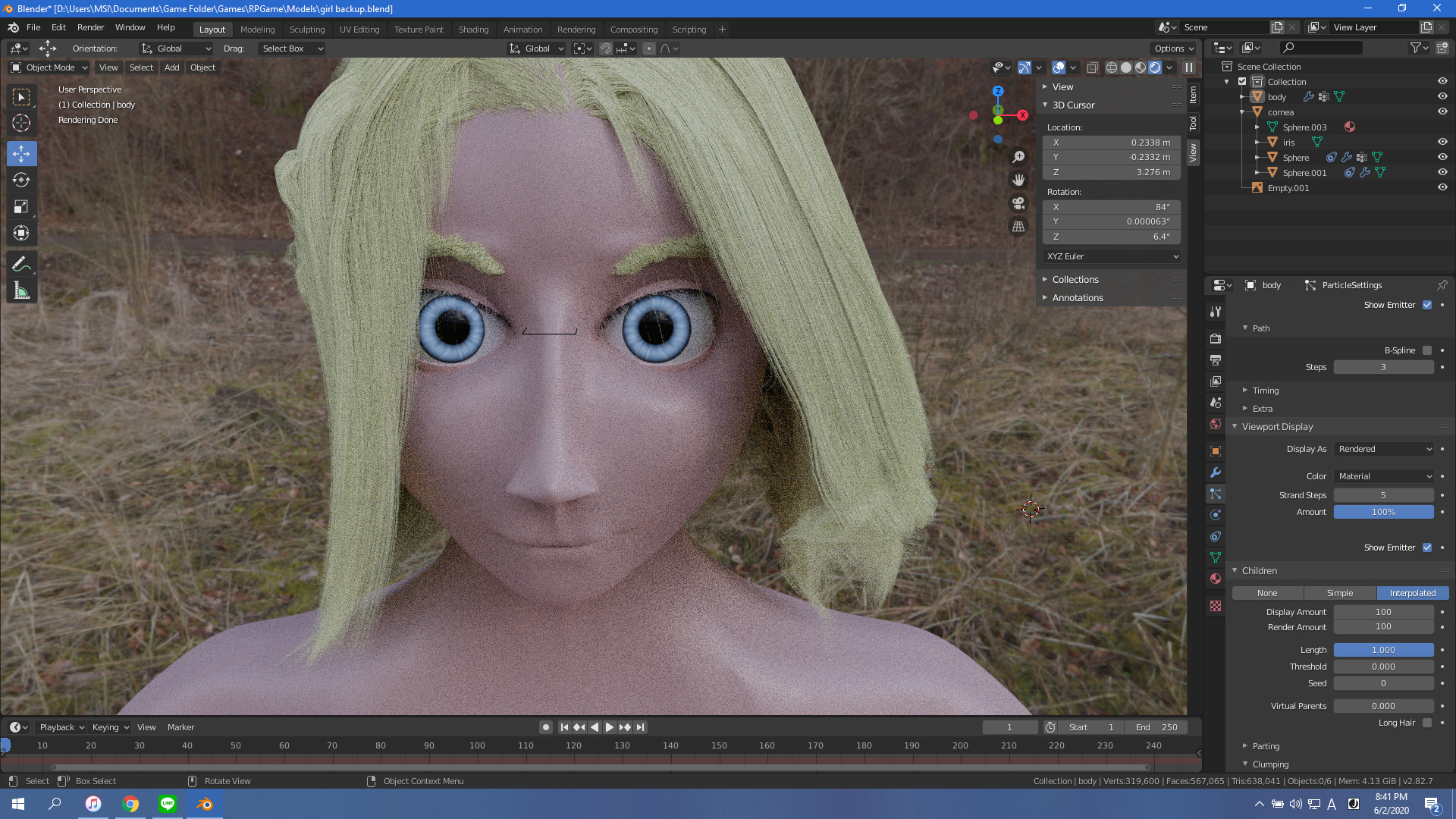Switch to Sculpting workspace tab
Screen dimensions: 1456x819
tap(307, 30)
